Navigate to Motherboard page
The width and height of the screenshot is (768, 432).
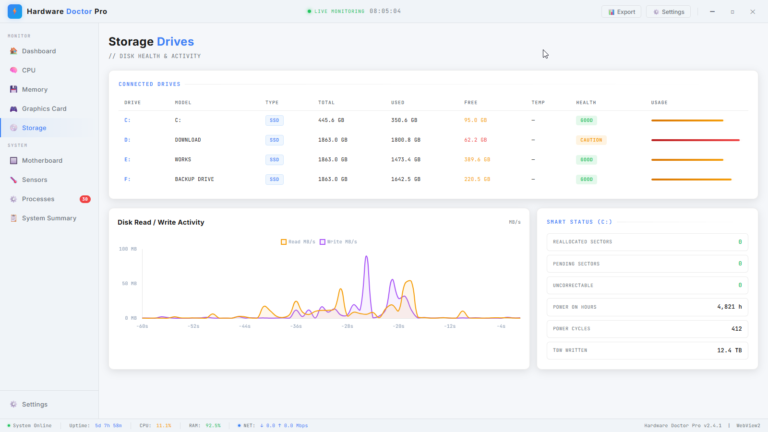[49, 161]
